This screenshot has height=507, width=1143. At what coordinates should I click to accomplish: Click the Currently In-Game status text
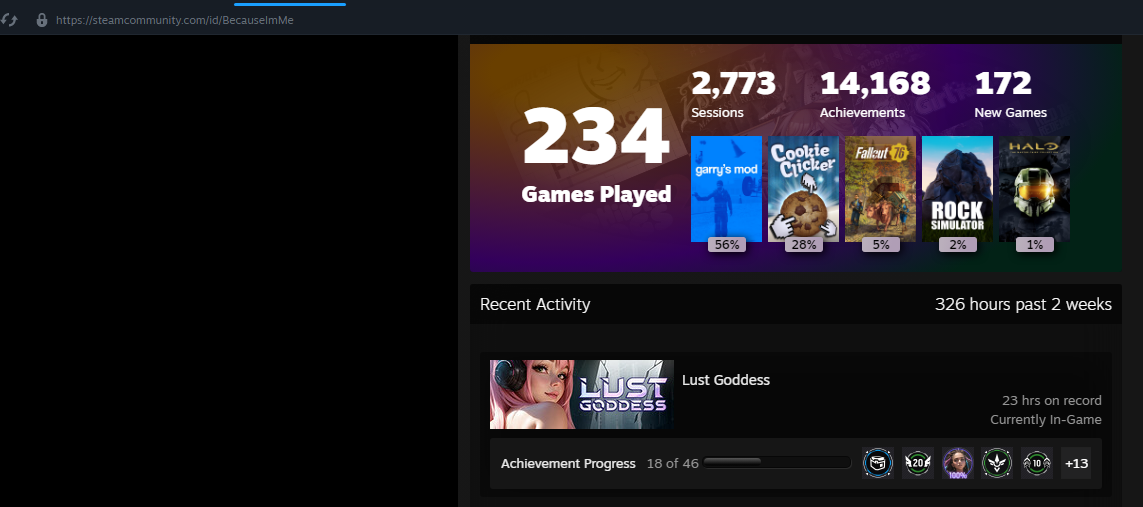[x=1045, y=420]
